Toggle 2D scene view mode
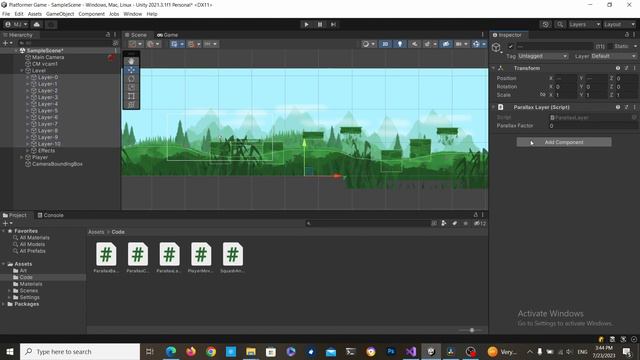The width and height of the screenshot is (640, 360). [x=385, y=44]
